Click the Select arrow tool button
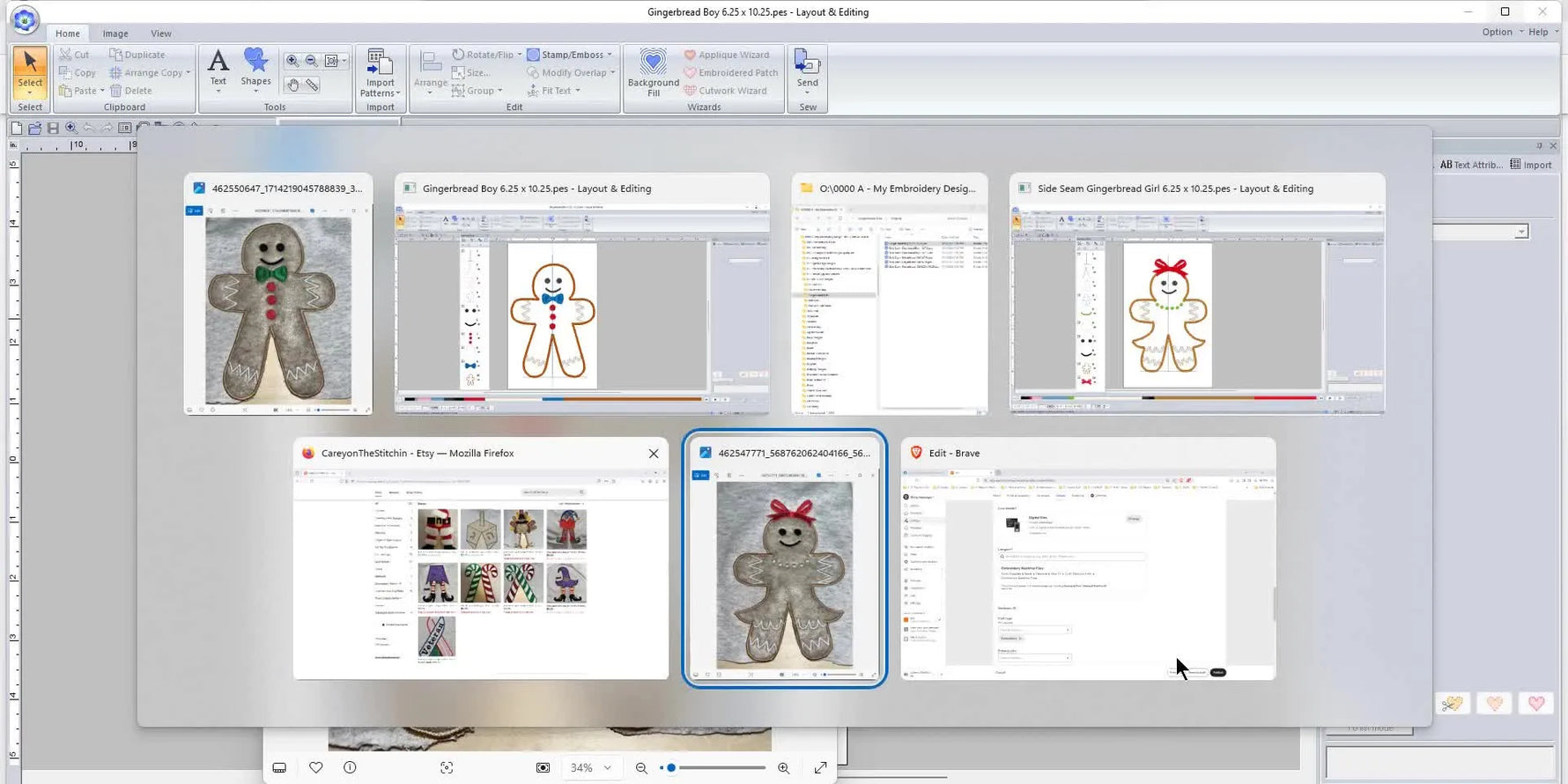1568x784 pixels. [30, 69]
